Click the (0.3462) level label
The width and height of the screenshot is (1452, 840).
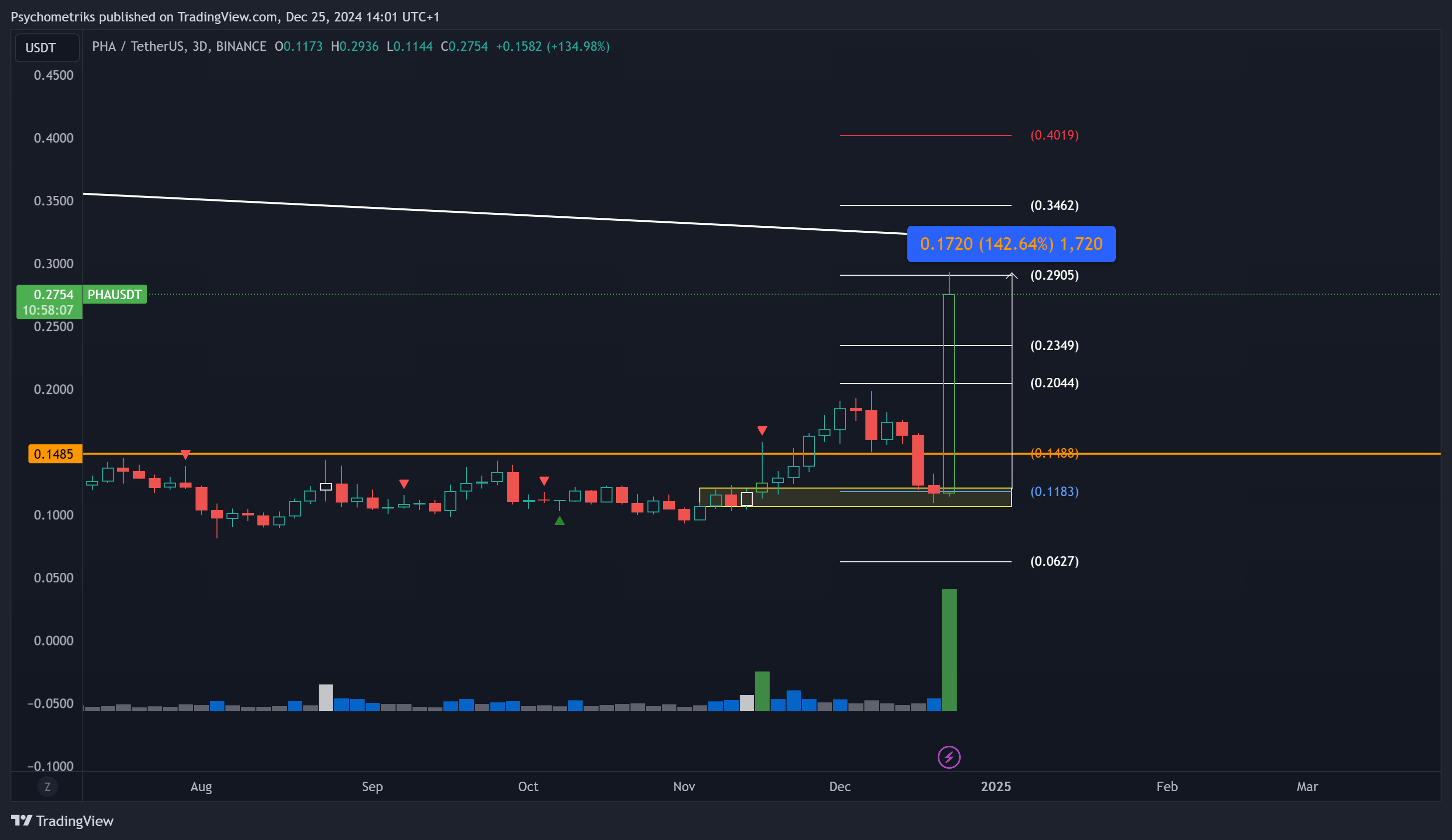[1054, 205]
